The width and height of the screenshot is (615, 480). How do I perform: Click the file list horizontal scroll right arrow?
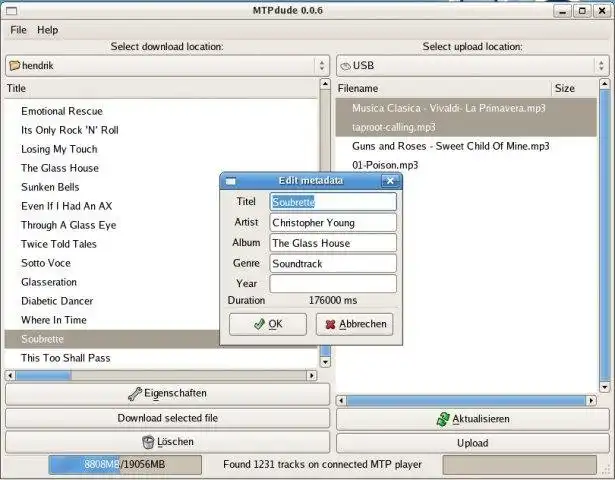pyautogui.click(x=591, y=400)
